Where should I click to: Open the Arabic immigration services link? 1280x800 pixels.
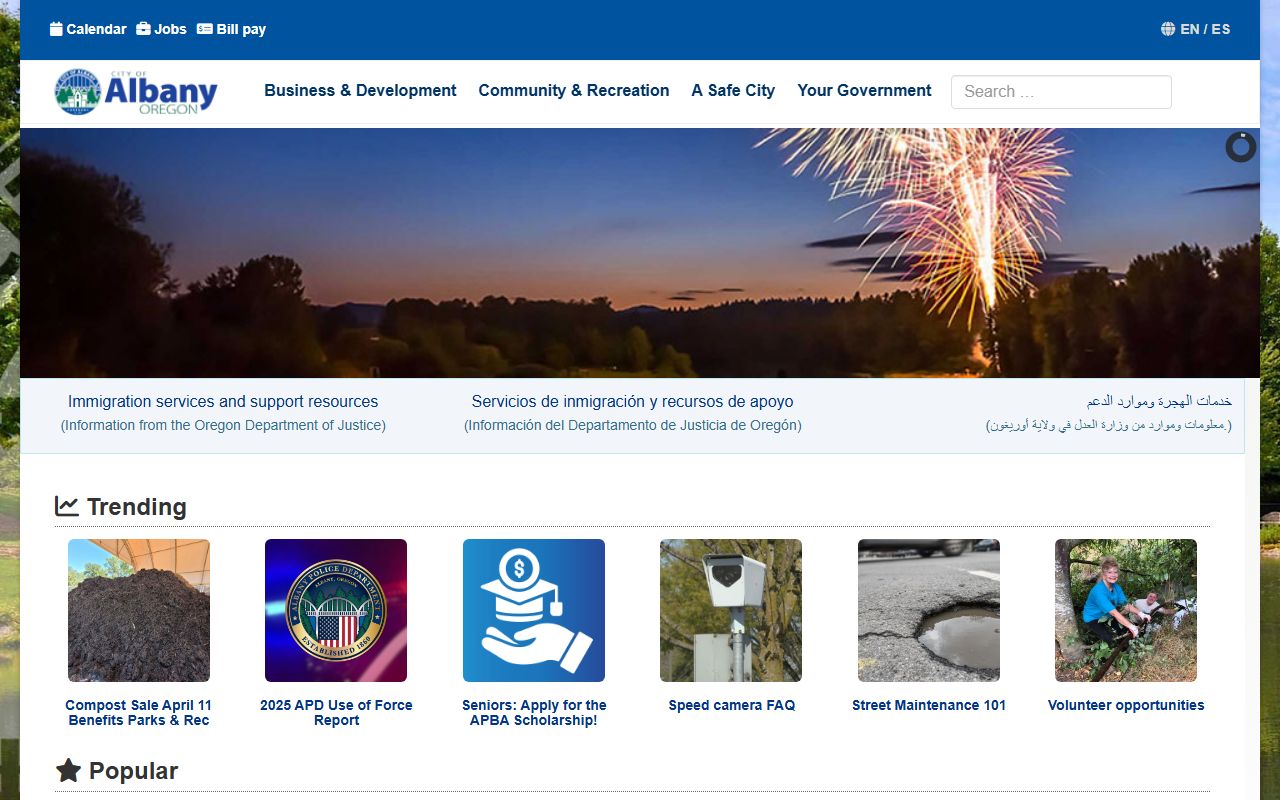1158,401
